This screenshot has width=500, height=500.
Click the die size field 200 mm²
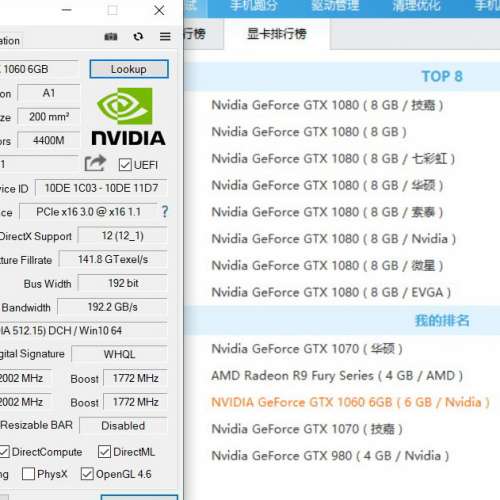coord(49,117)
